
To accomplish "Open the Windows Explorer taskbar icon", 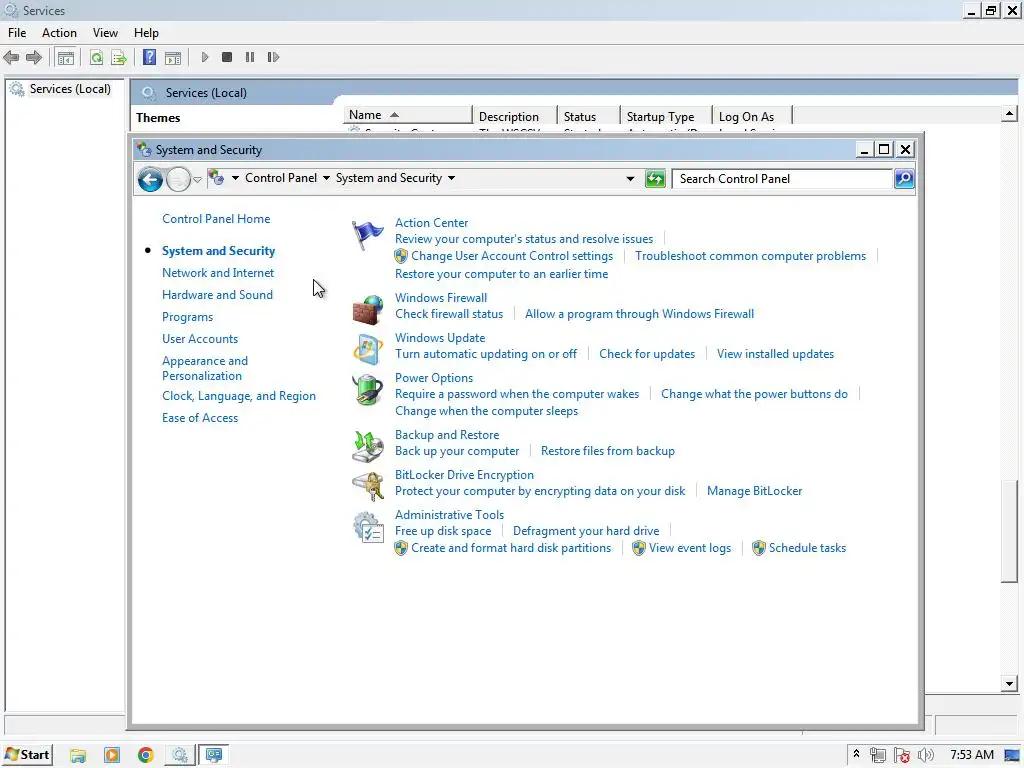I will point(78,756).
